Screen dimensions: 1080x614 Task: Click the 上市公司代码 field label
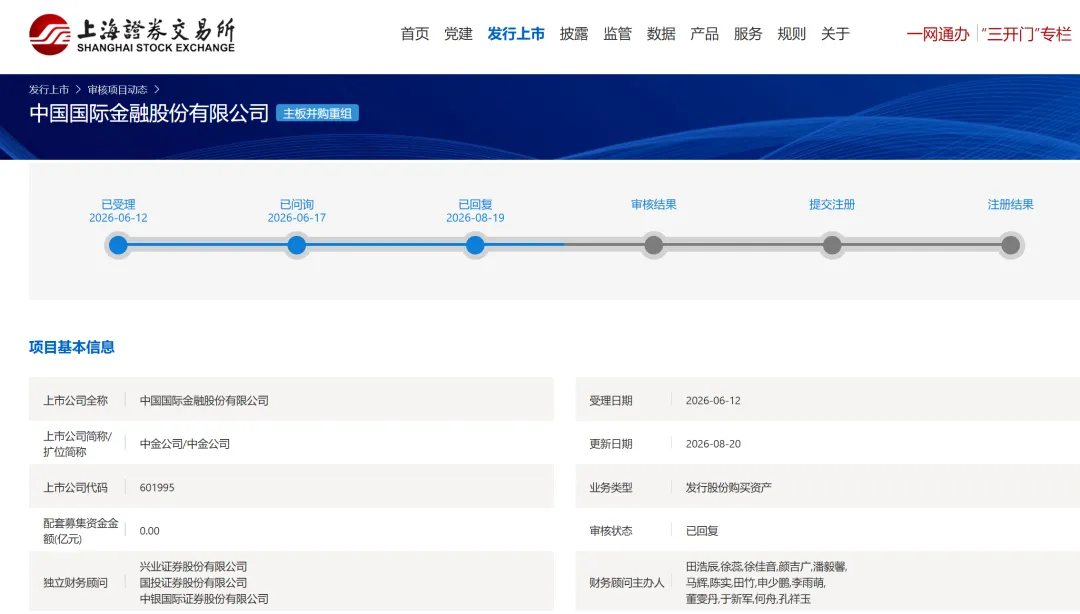[x=75, y=487]
